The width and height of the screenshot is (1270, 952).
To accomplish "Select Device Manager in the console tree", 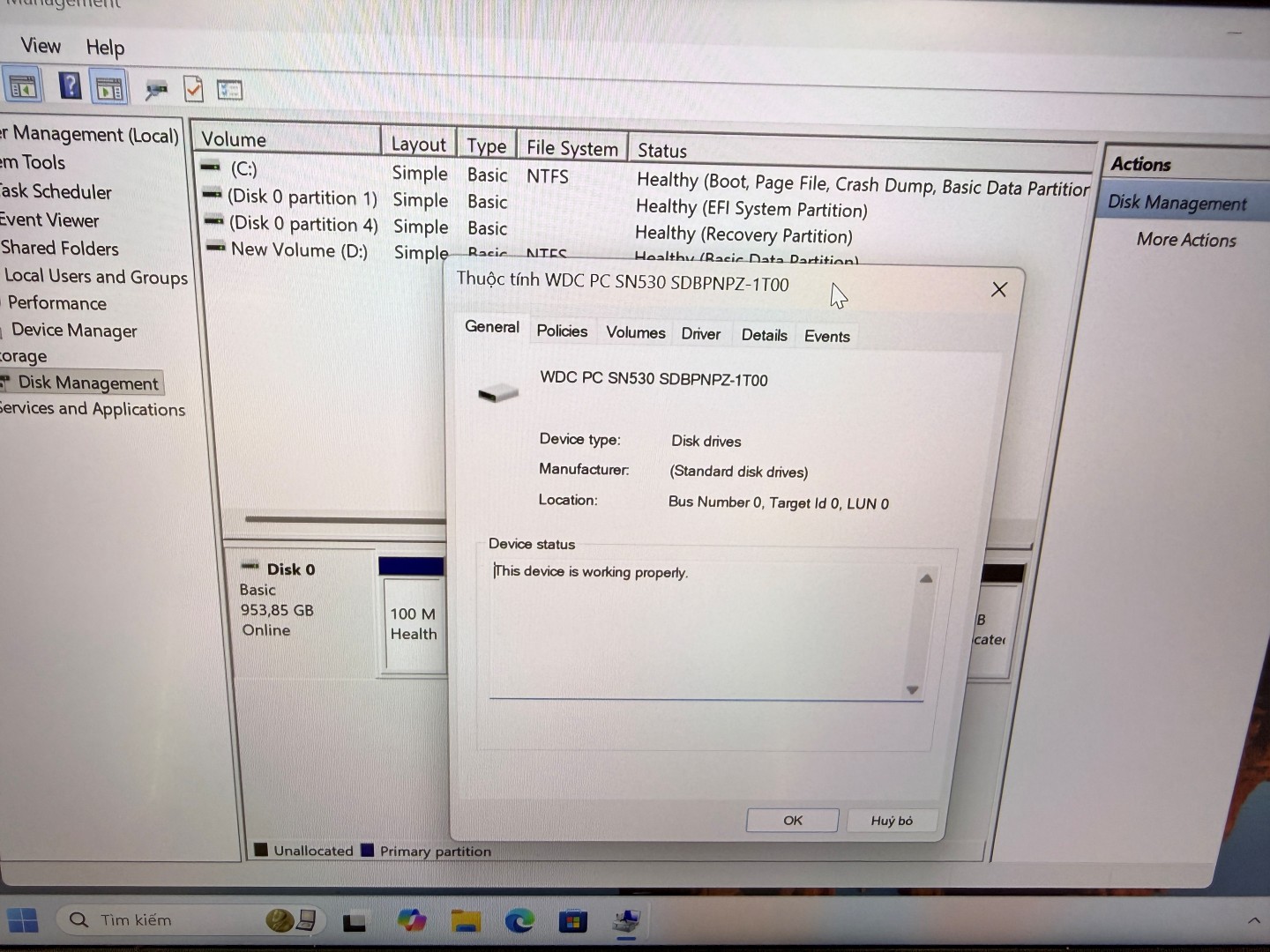I will click(x=74, y=331).
